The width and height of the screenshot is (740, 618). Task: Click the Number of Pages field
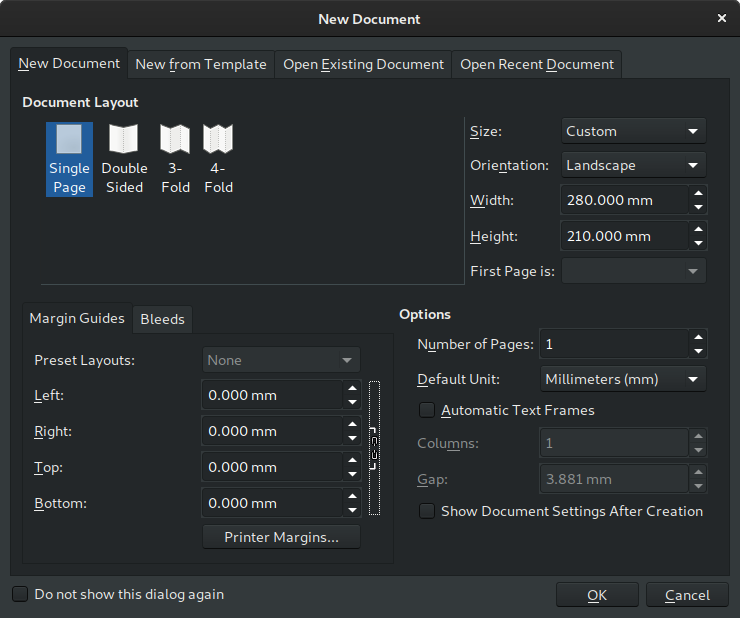coord(614,344)
